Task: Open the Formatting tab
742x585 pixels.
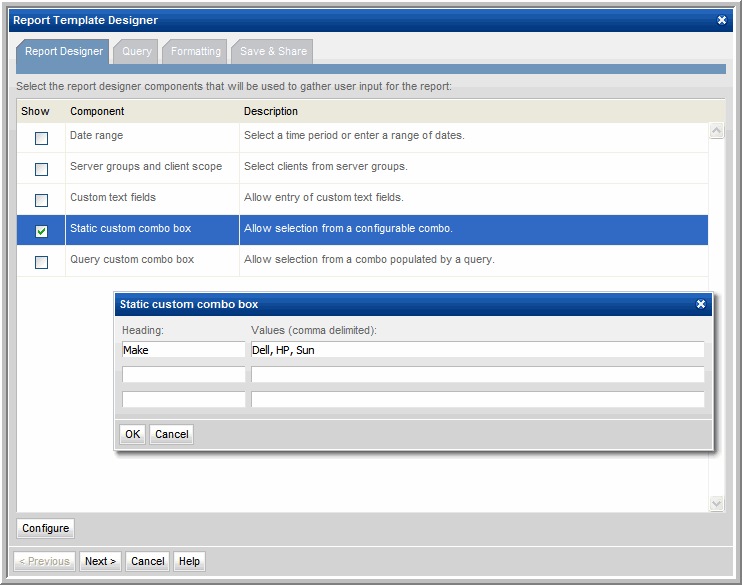Action: point(195,52)
